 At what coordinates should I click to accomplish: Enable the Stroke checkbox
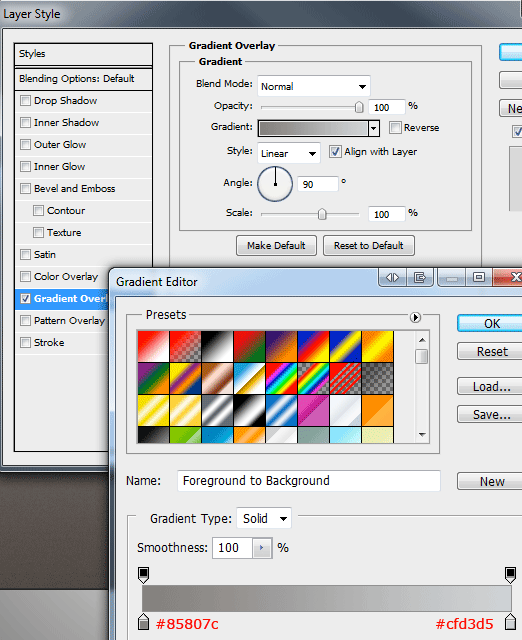pyautogui.click(x=25, y=343)
